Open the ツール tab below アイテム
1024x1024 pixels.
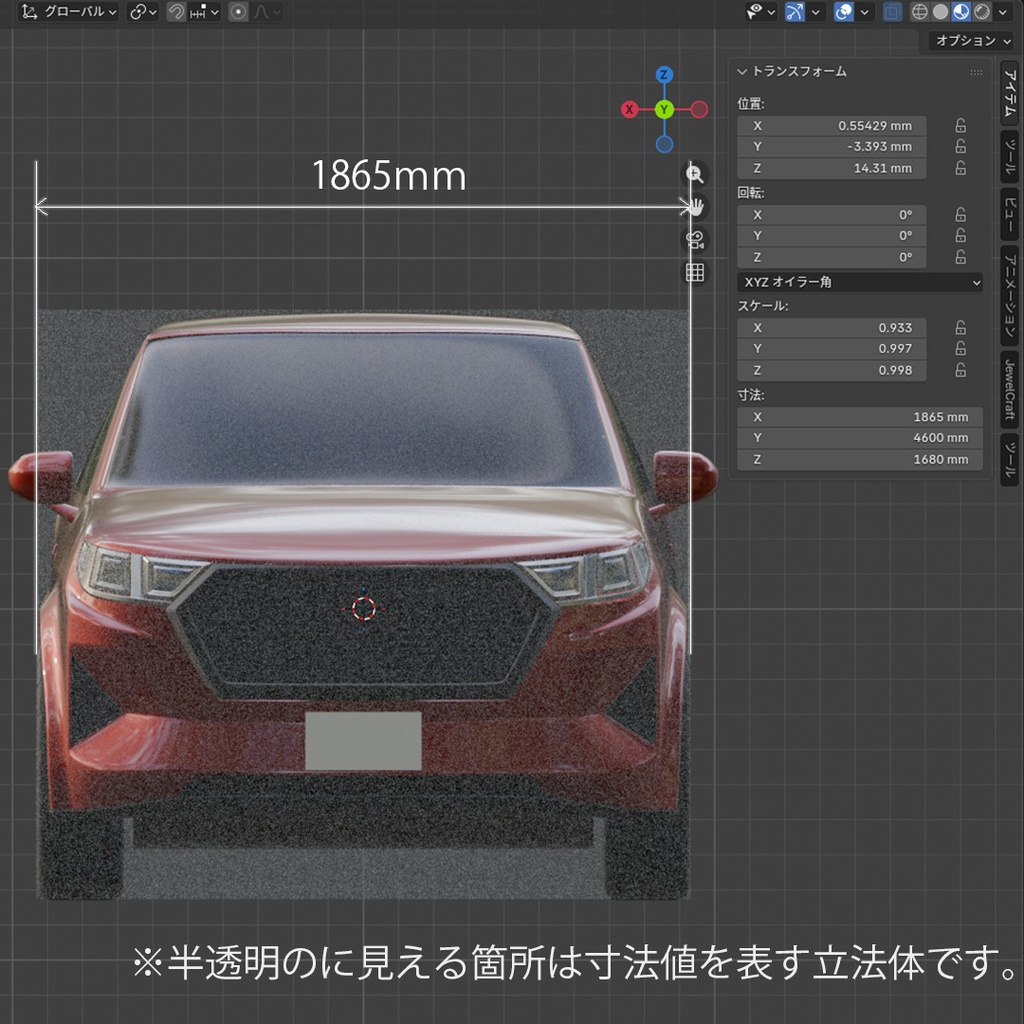pos(1010,157)
